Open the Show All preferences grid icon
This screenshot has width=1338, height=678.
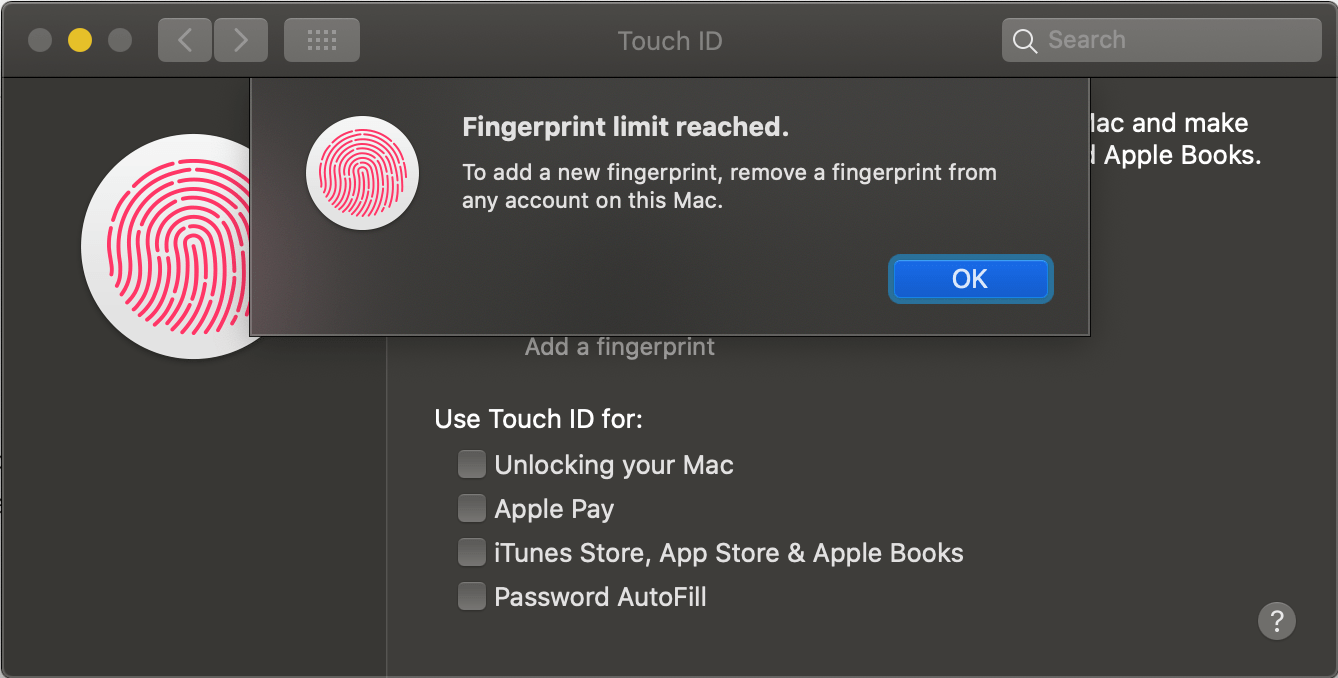coord(321,39)
